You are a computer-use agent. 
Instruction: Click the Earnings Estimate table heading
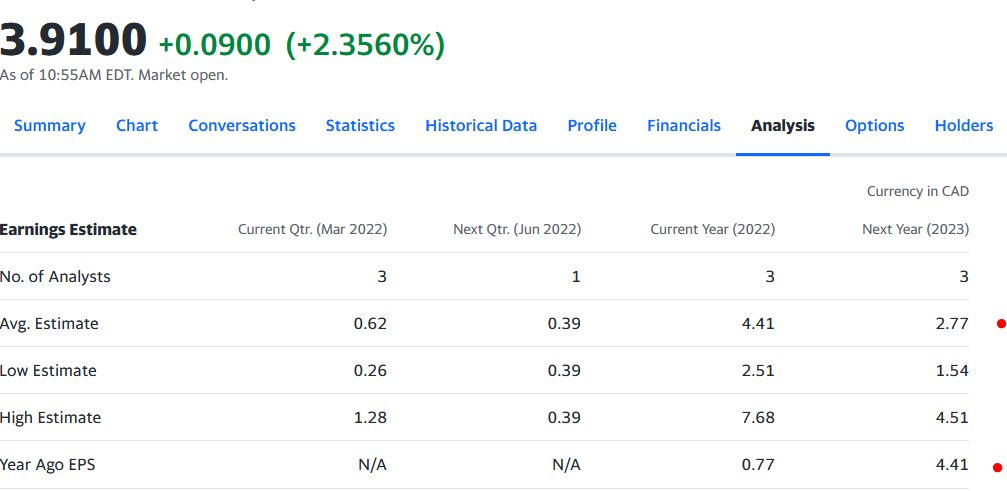click(68, 230)
